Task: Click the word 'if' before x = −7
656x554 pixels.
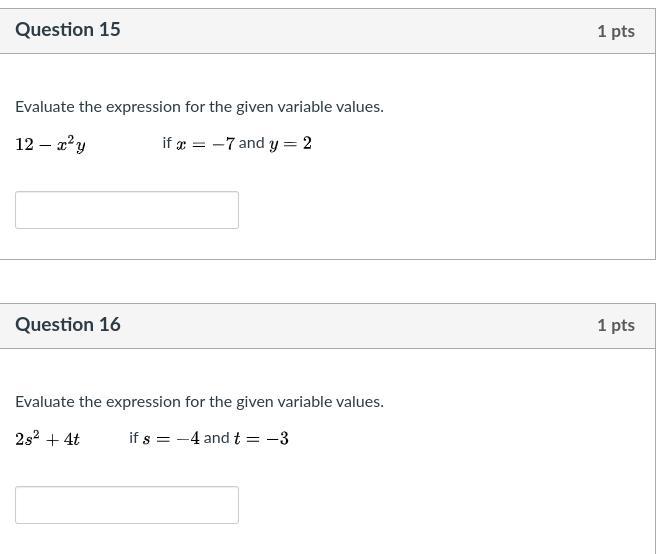Action: pyautogui.click(x=167, y=143)
